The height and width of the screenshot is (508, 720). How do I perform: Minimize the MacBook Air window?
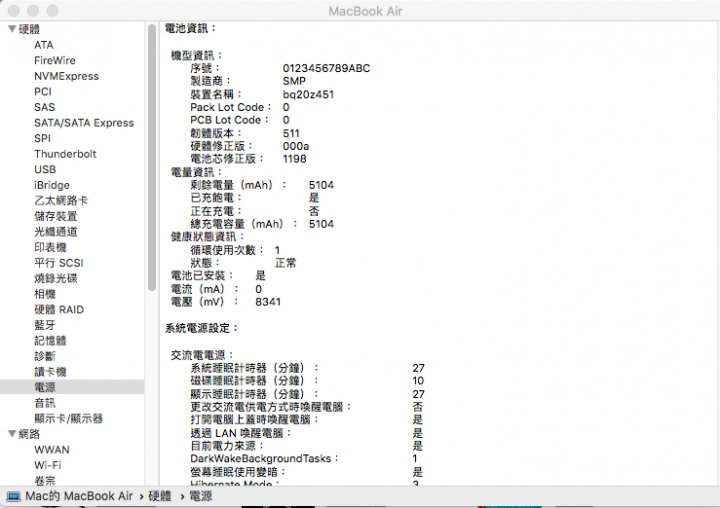[x=33, y=11]
